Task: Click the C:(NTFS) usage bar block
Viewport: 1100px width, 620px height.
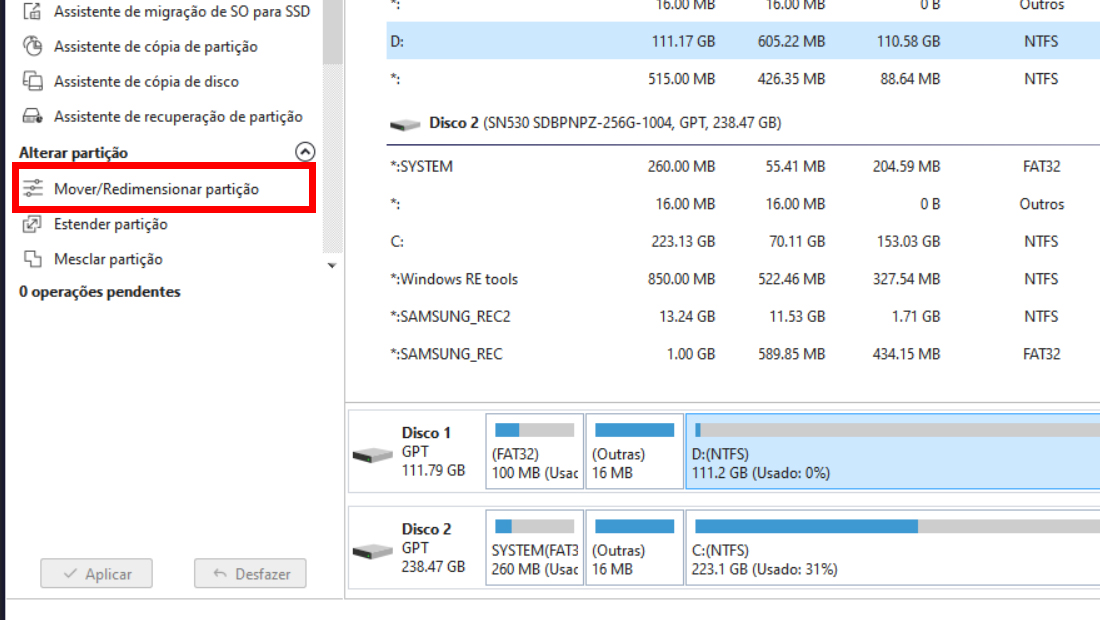Action: 892,547
